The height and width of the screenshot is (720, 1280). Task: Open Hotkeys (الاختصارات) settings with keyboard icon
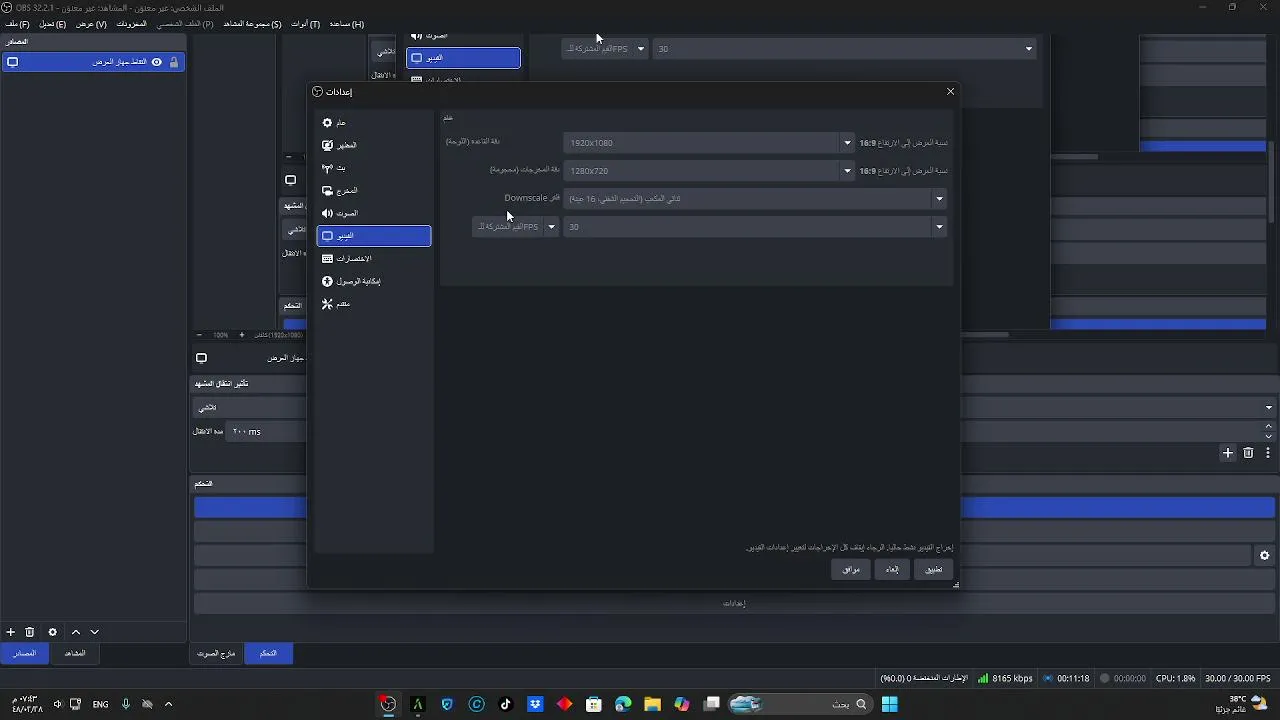pos(373,258)
